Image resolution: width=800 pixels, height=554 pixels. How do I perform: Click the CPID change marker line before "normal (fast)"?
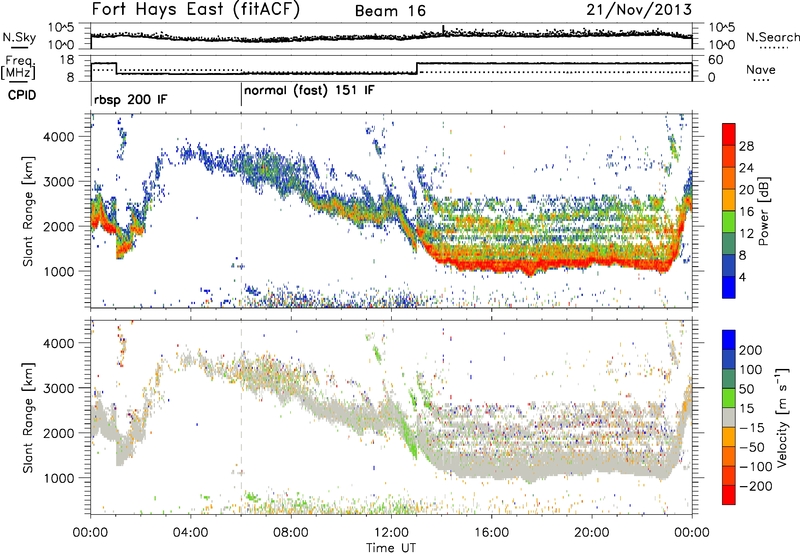point(241,95)
